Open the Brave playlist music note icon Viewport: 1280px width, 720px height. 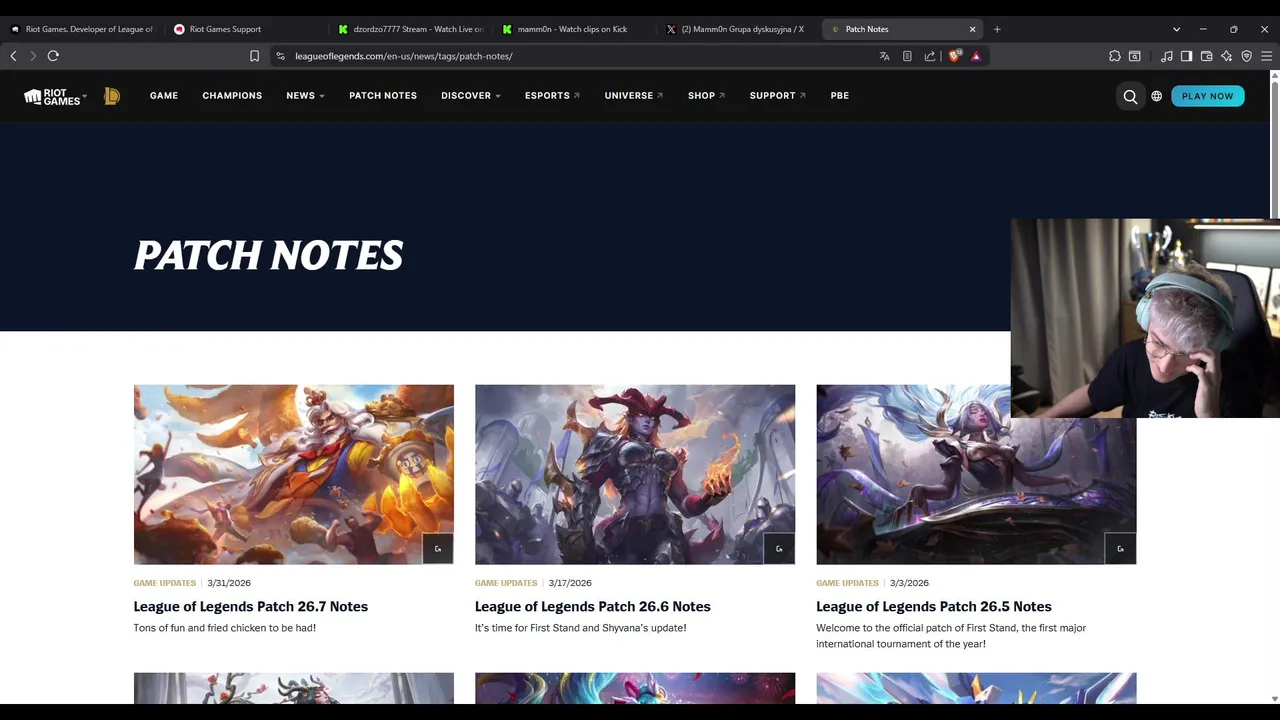1167,56
